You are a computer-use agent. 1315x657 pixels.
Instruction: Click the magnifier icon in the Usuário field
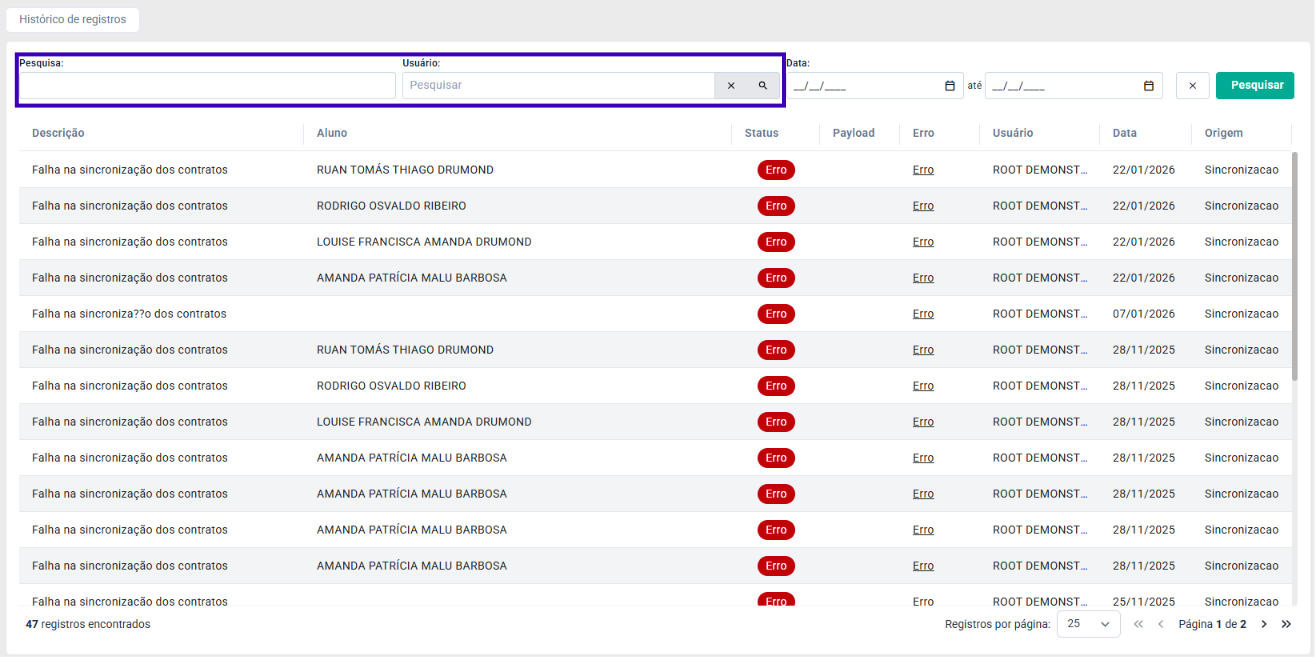coord(763,86)
